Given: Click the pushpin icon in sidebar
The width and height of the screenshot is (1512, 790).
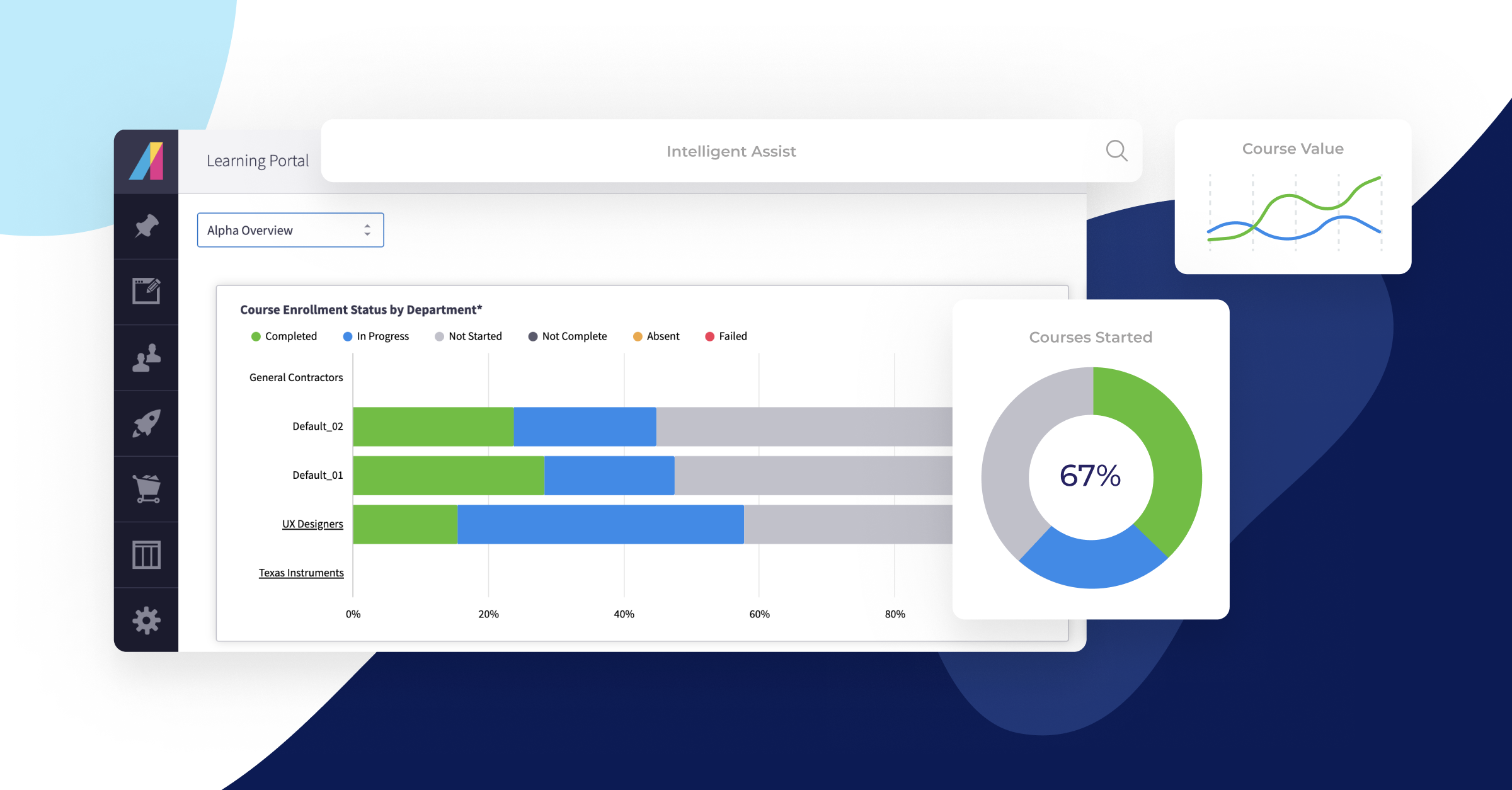Looking at the screenshot, I should [146, 226].
